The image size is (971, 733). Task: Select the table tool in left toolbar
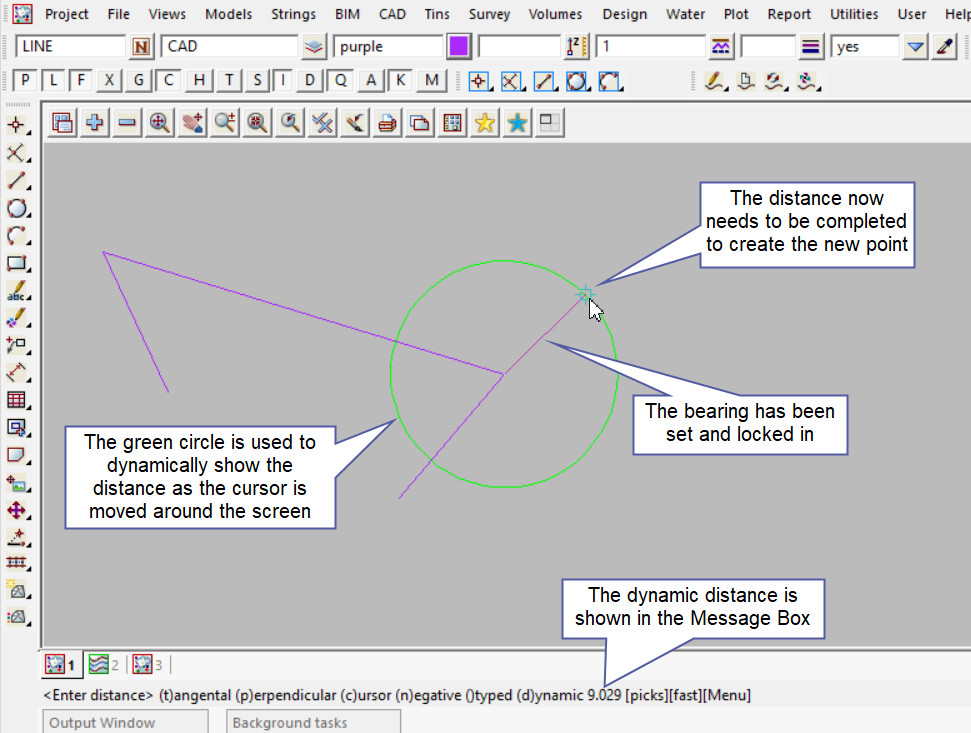16,400
